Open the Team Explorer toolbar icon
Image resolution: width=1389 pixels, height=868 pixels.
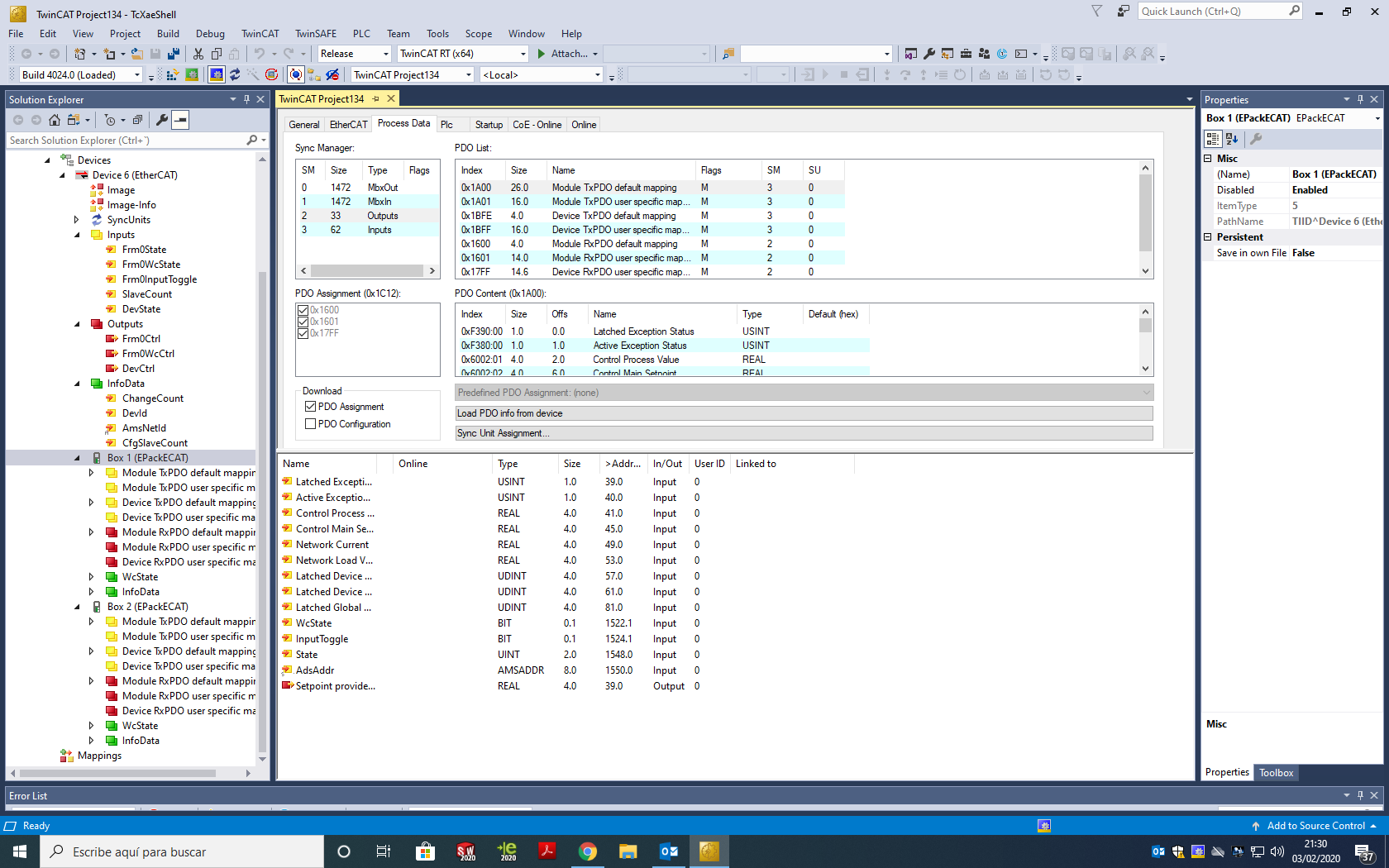[984, 54]
